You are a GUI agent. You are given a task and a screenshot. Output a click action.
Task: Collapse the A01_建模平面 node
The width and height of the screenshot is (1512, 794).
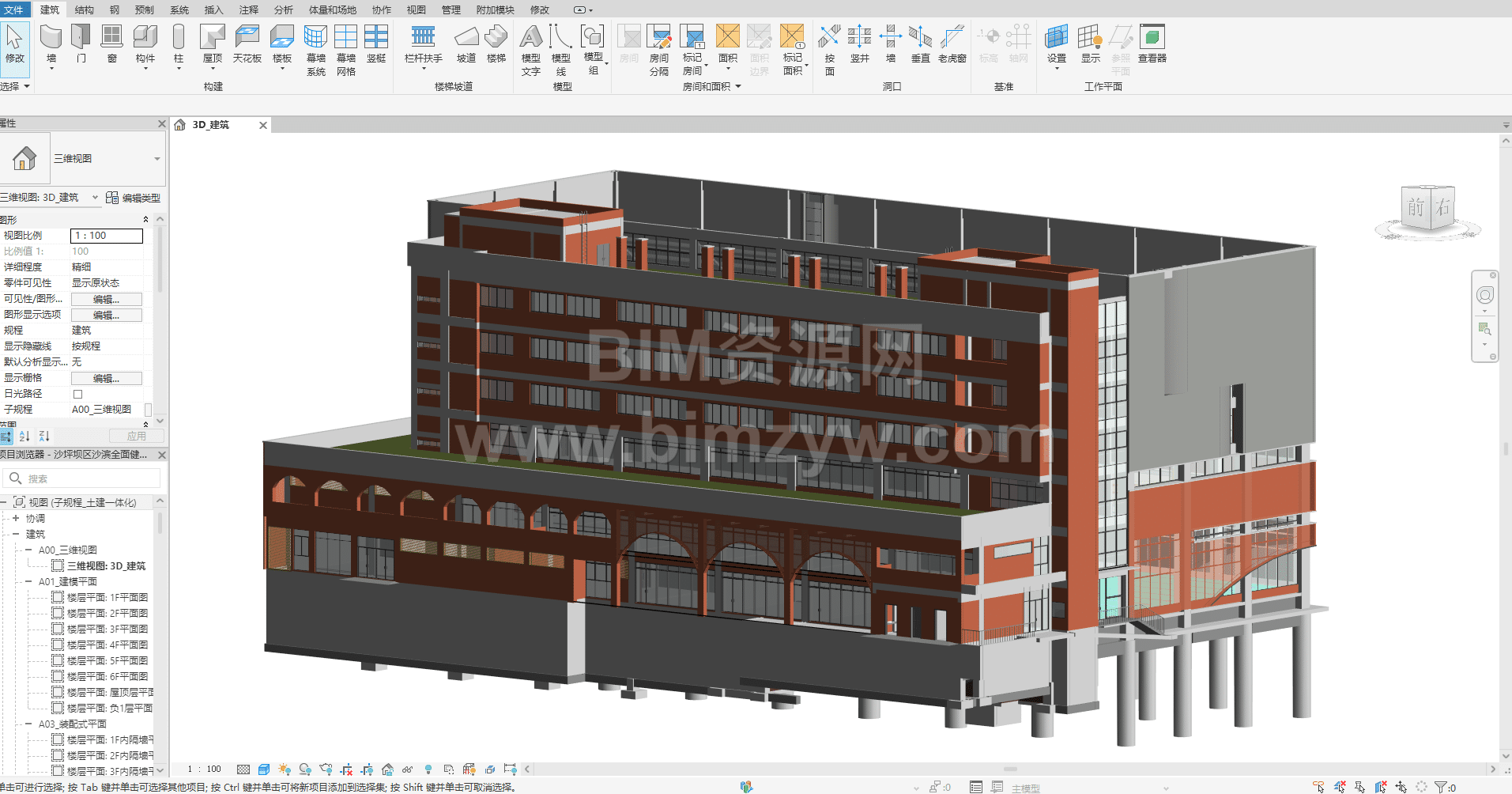(x=28, y=582)
